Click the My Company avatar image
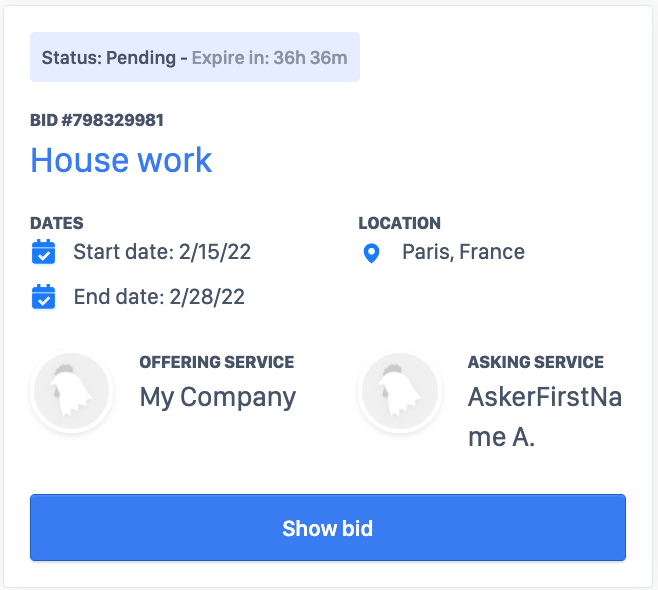The width and height of the screenshot is (658, 590). point(71,394)
